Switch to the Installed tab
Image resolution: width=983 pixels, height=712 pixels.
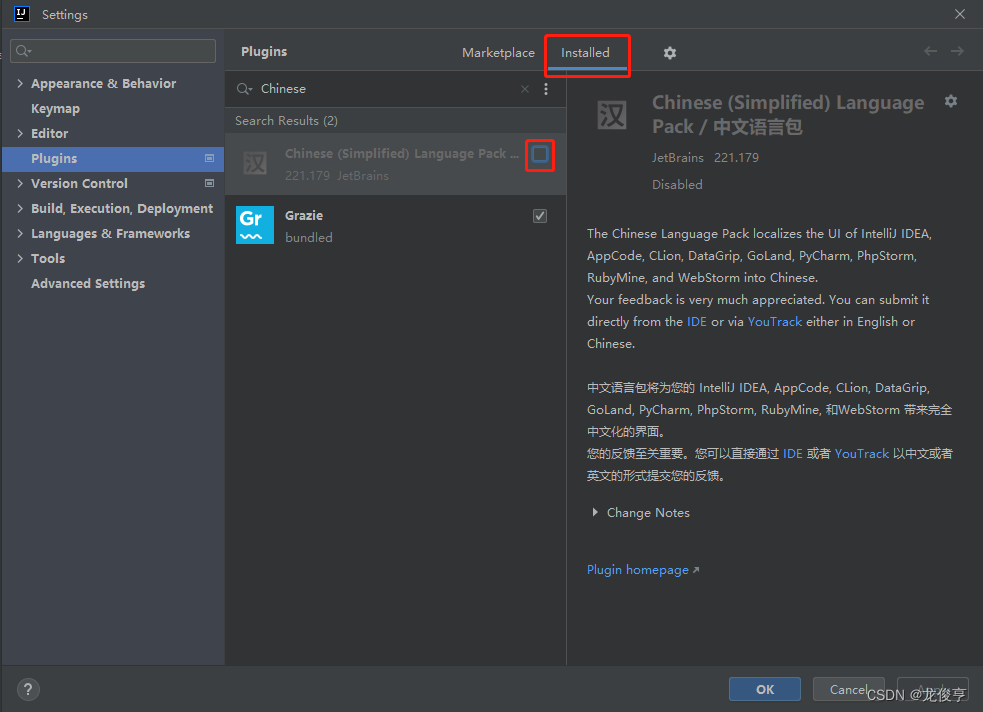585,53
